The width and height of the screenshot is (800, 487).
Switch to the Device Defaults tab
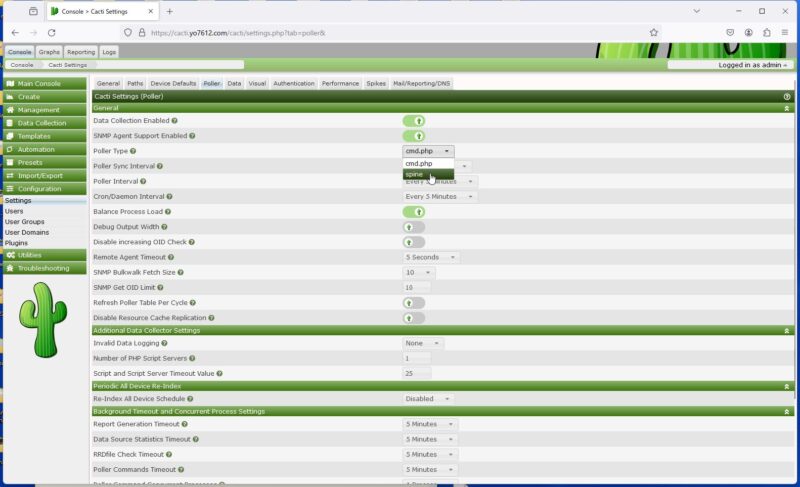(173, 84)
